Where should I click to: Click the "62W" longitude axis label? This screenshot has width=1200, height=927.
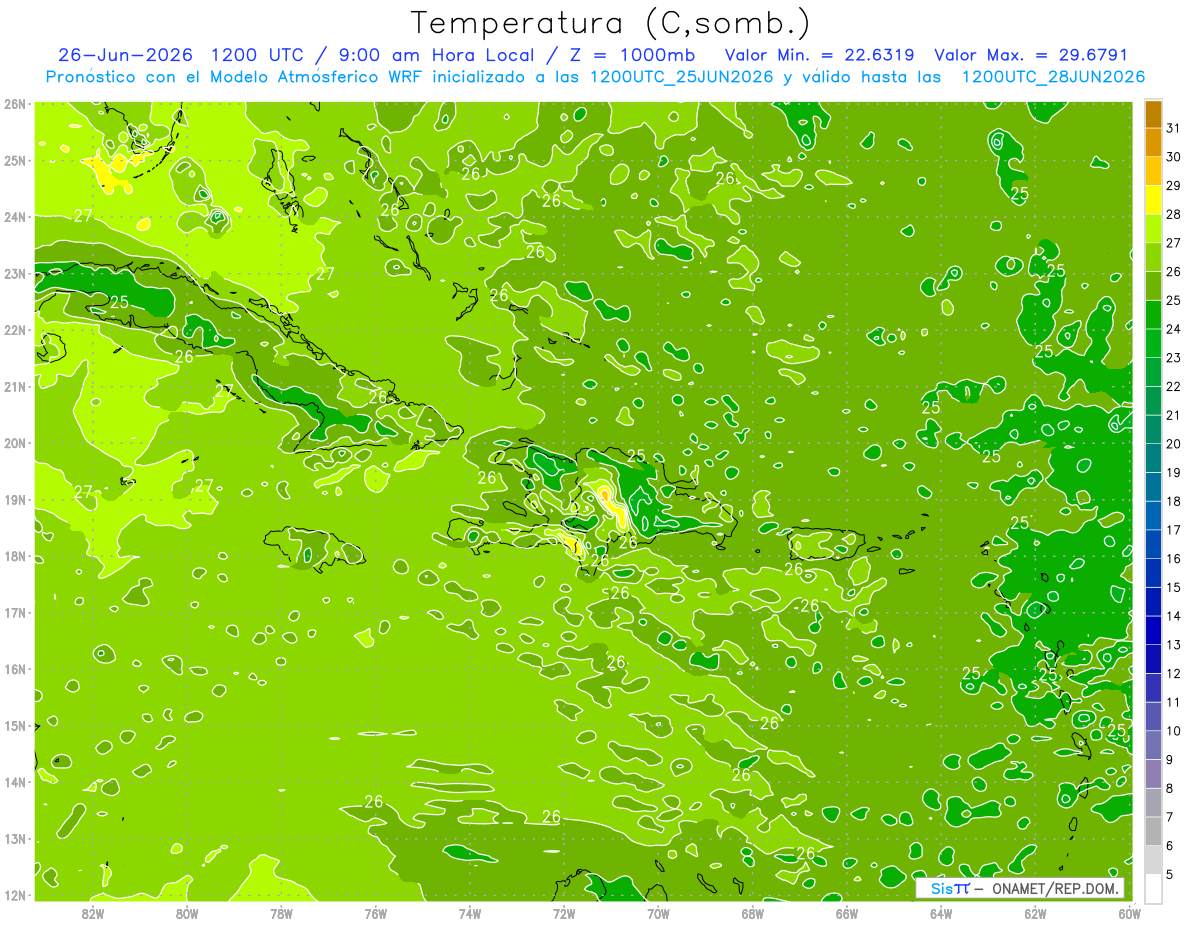point(1035,914)
